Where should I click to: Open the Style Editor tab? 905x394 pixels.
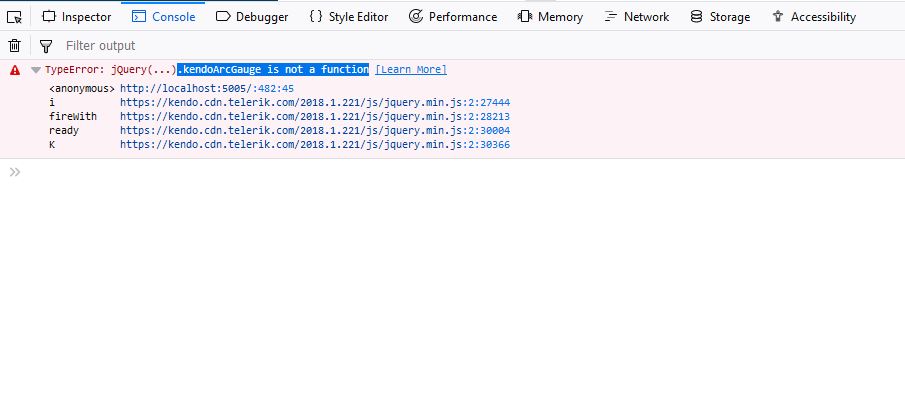[x=349, y=17]
